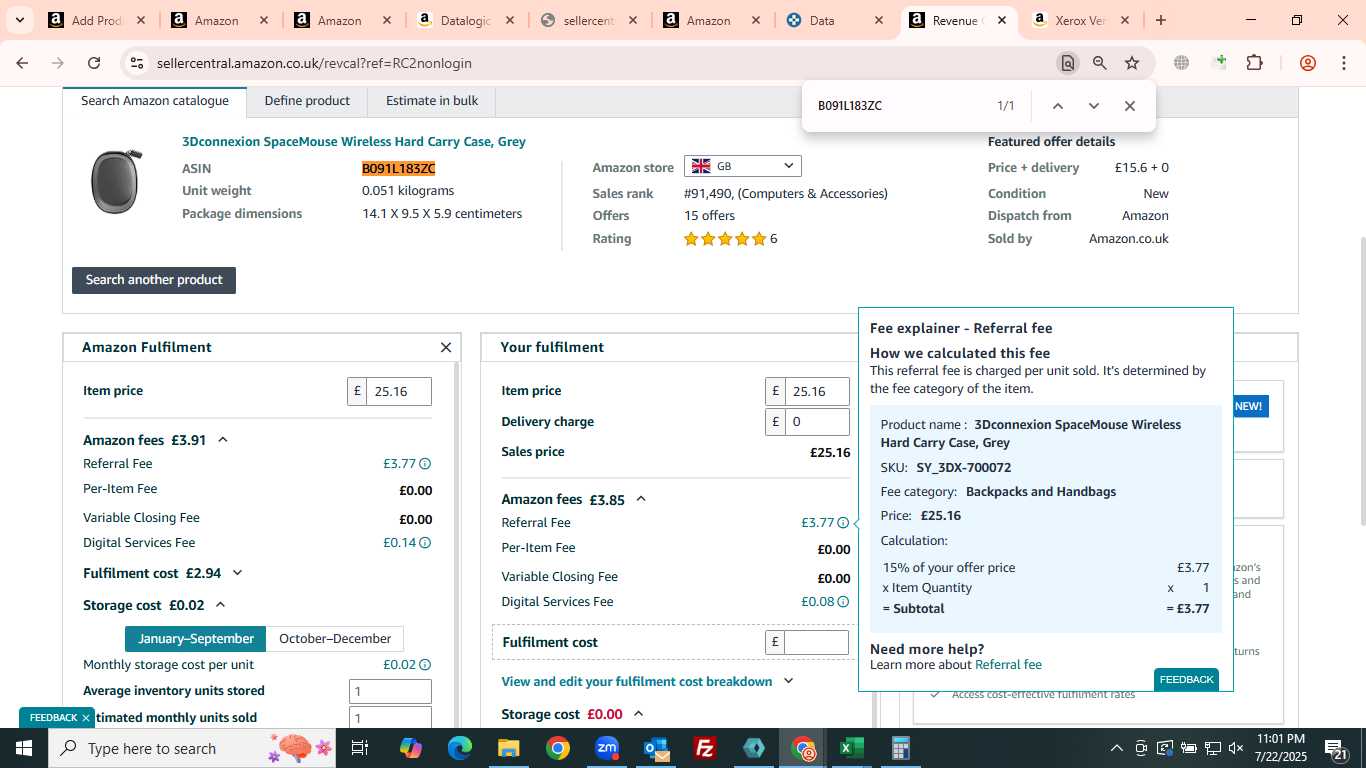Click the green FEEDBACK tab at the bottom
Image resolution: width=1366 pixels, height=768 pixels.
coord(53,718)
